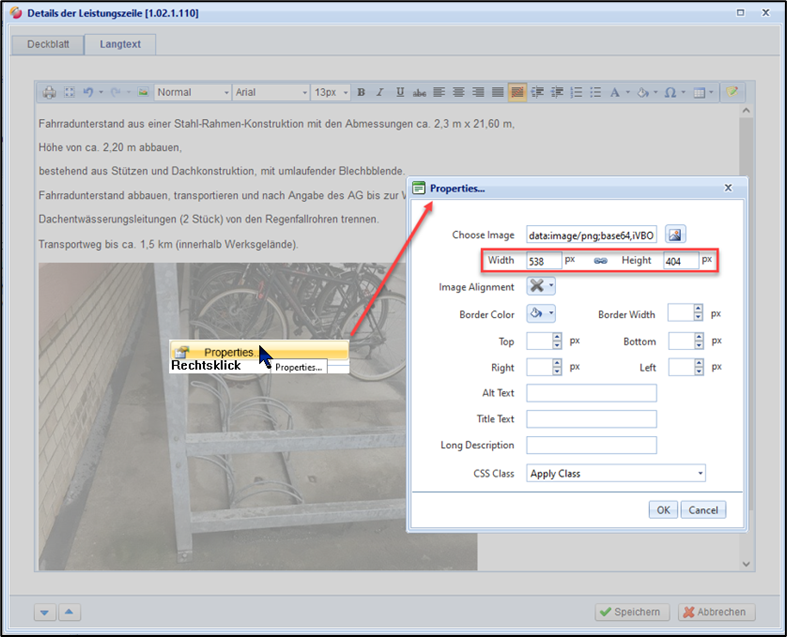Open the Arial font family dropdown

[x=270, y=92]
